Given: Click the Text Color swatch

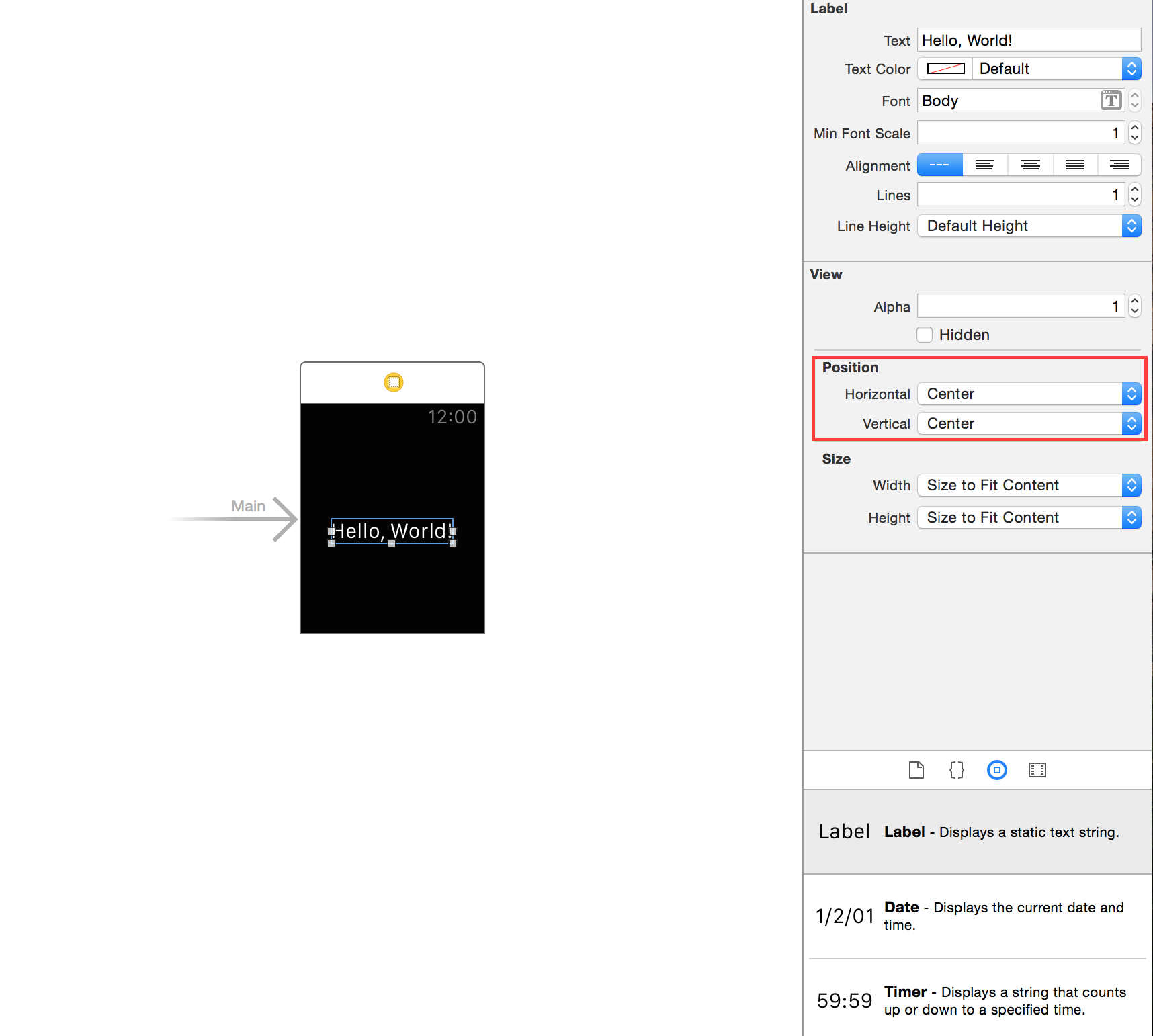Looking at the screenshot, I should pos(945,69).
